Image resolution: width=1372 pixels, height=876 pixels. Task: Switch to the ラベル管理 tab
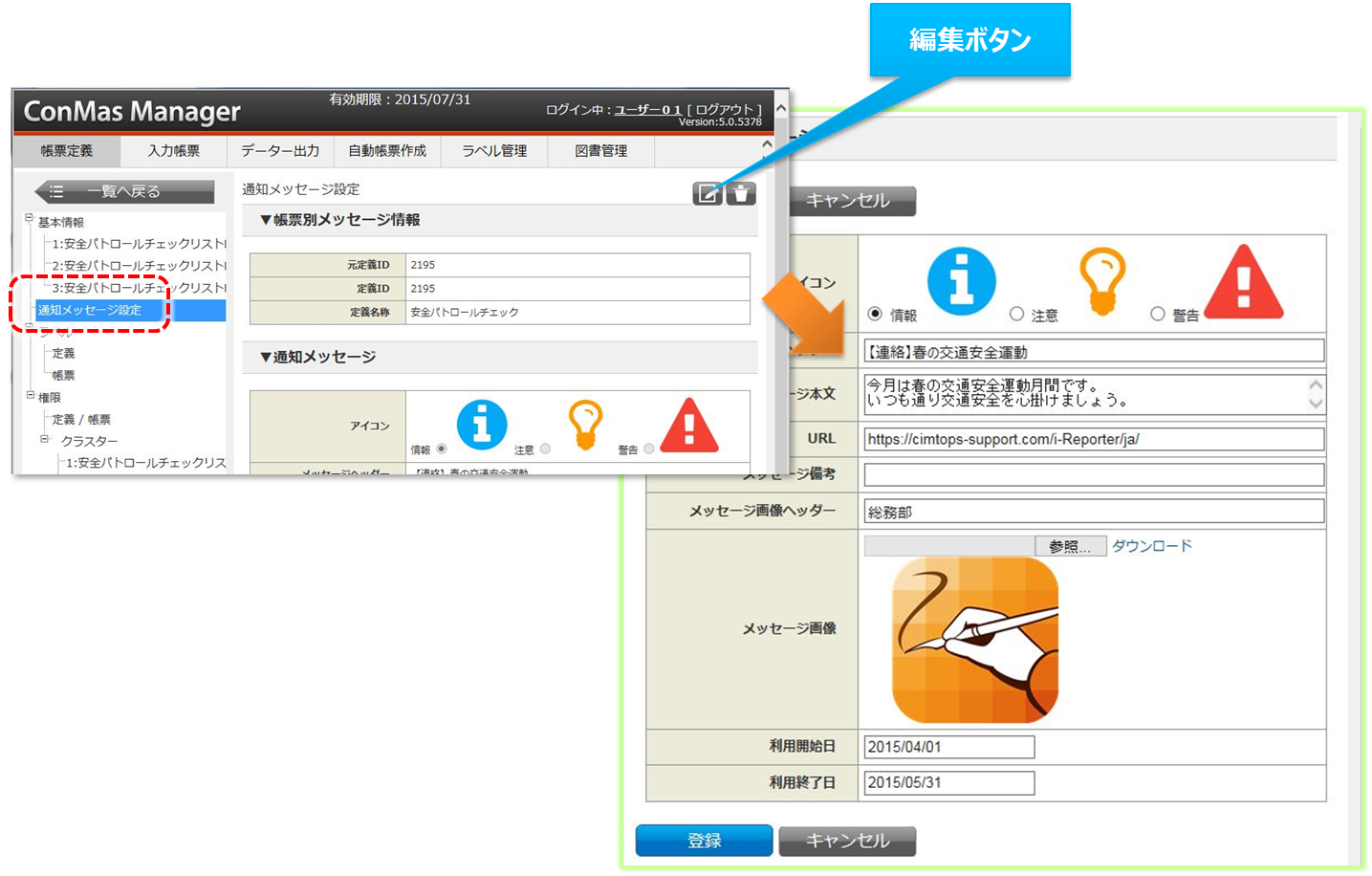[494, 151]
